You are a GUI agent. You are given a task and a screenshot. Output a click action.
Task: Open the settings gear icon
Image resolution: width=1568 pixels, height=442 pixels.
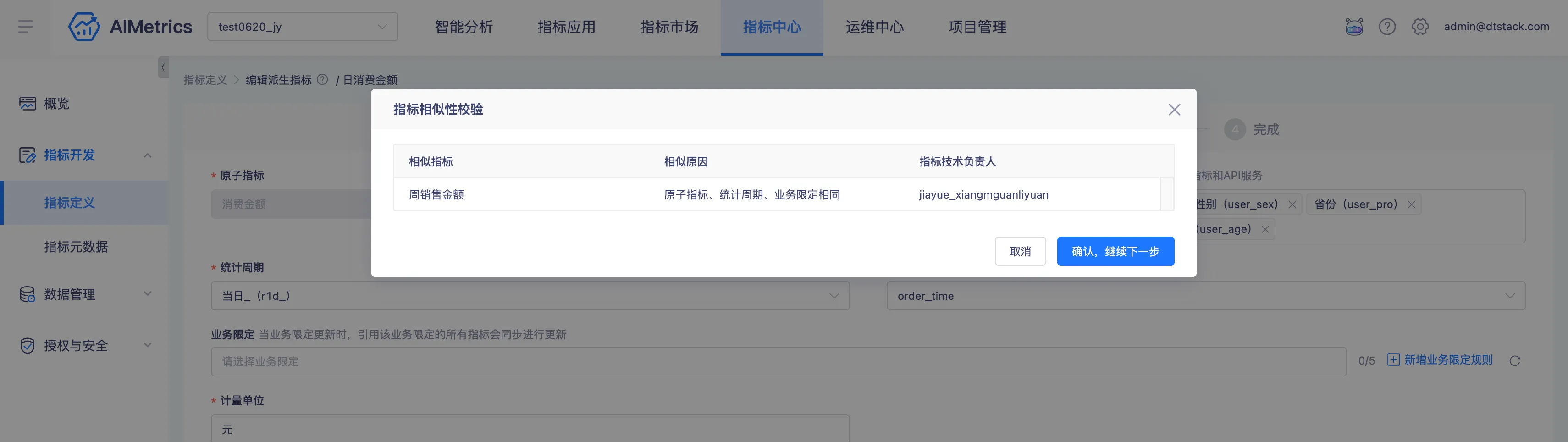1419,27
